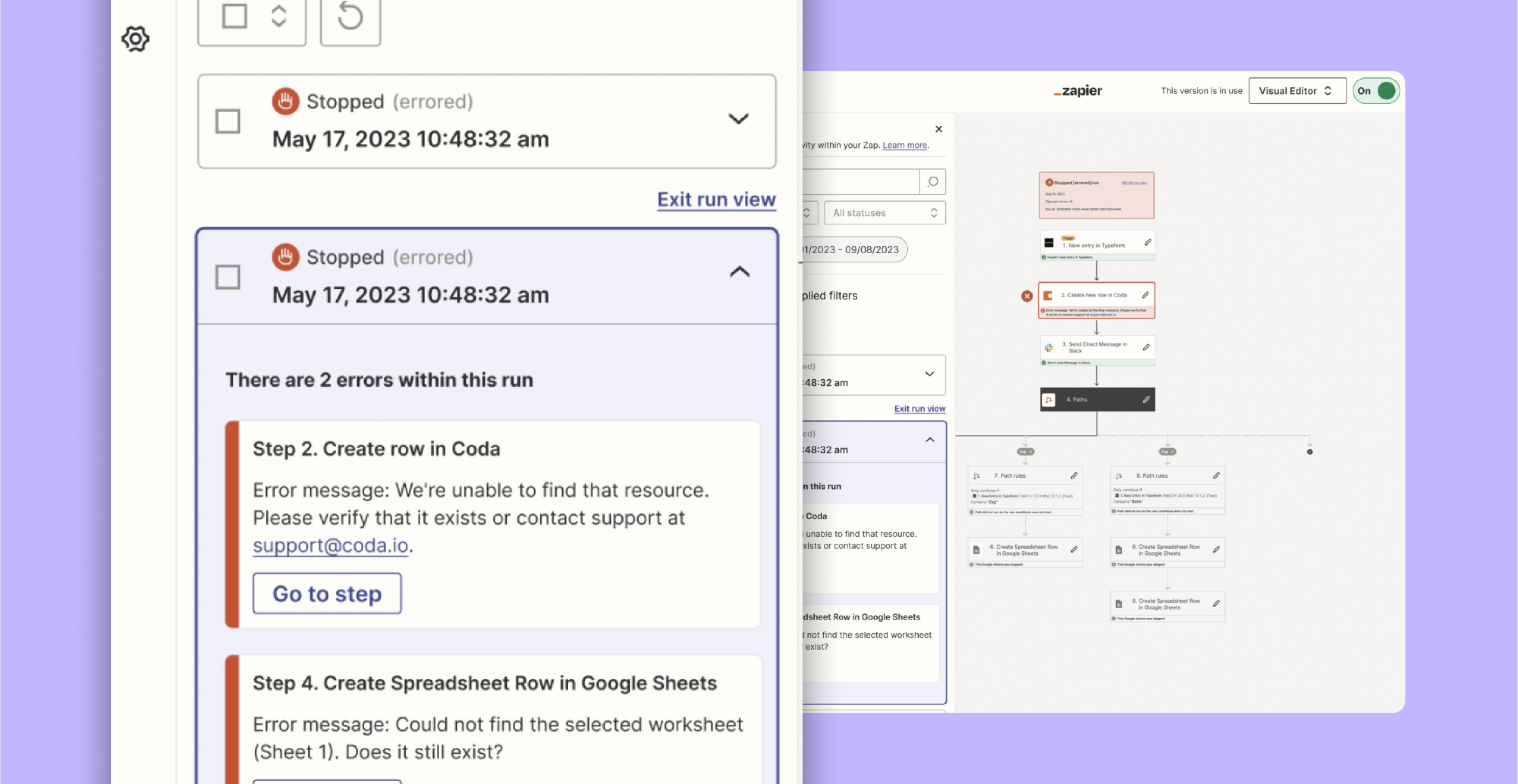Click Google Sheets icon below 7. Path rules

click(977, 550)
